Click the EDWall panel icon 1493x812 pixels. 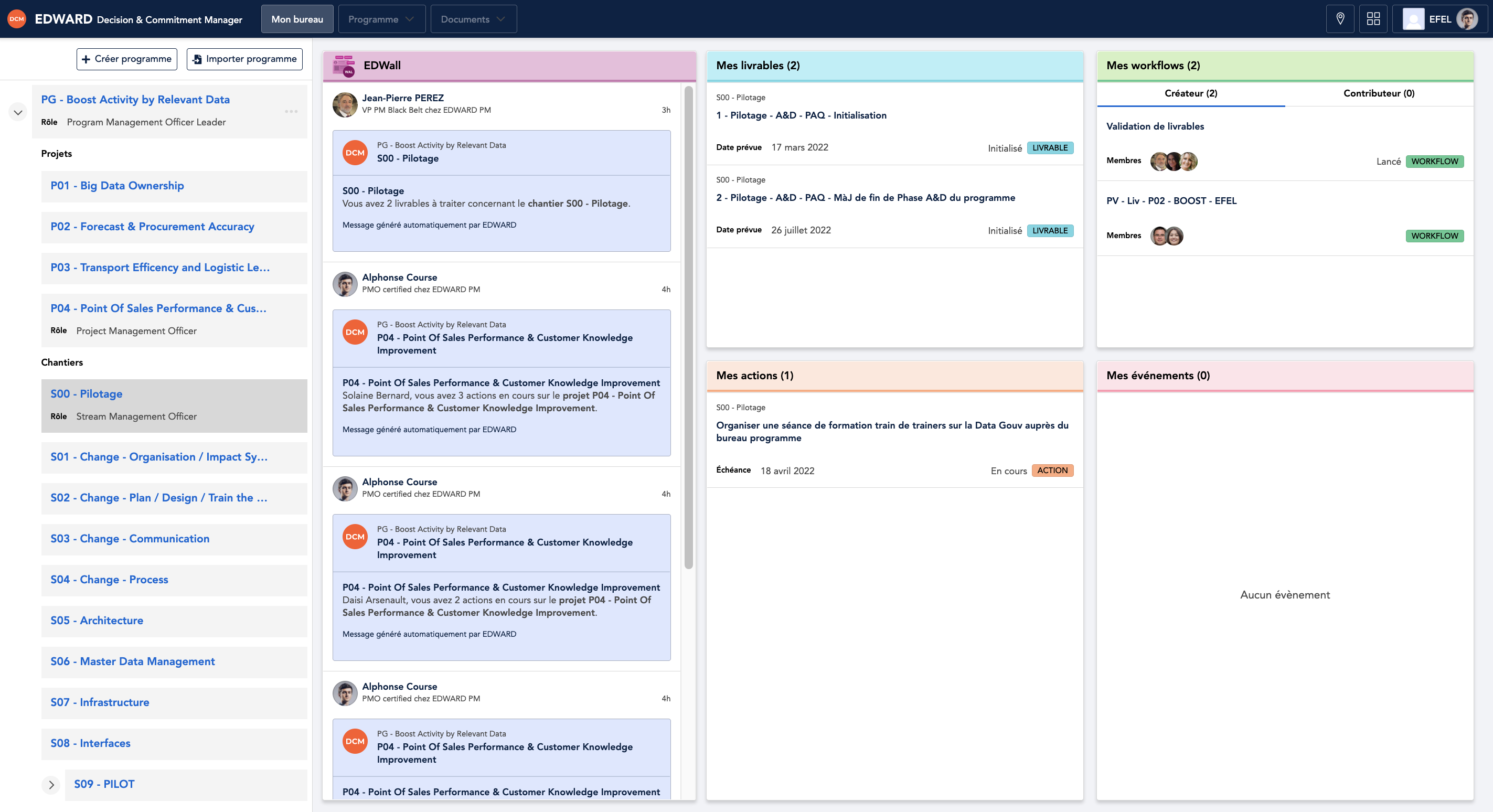[x=343, y=66]
